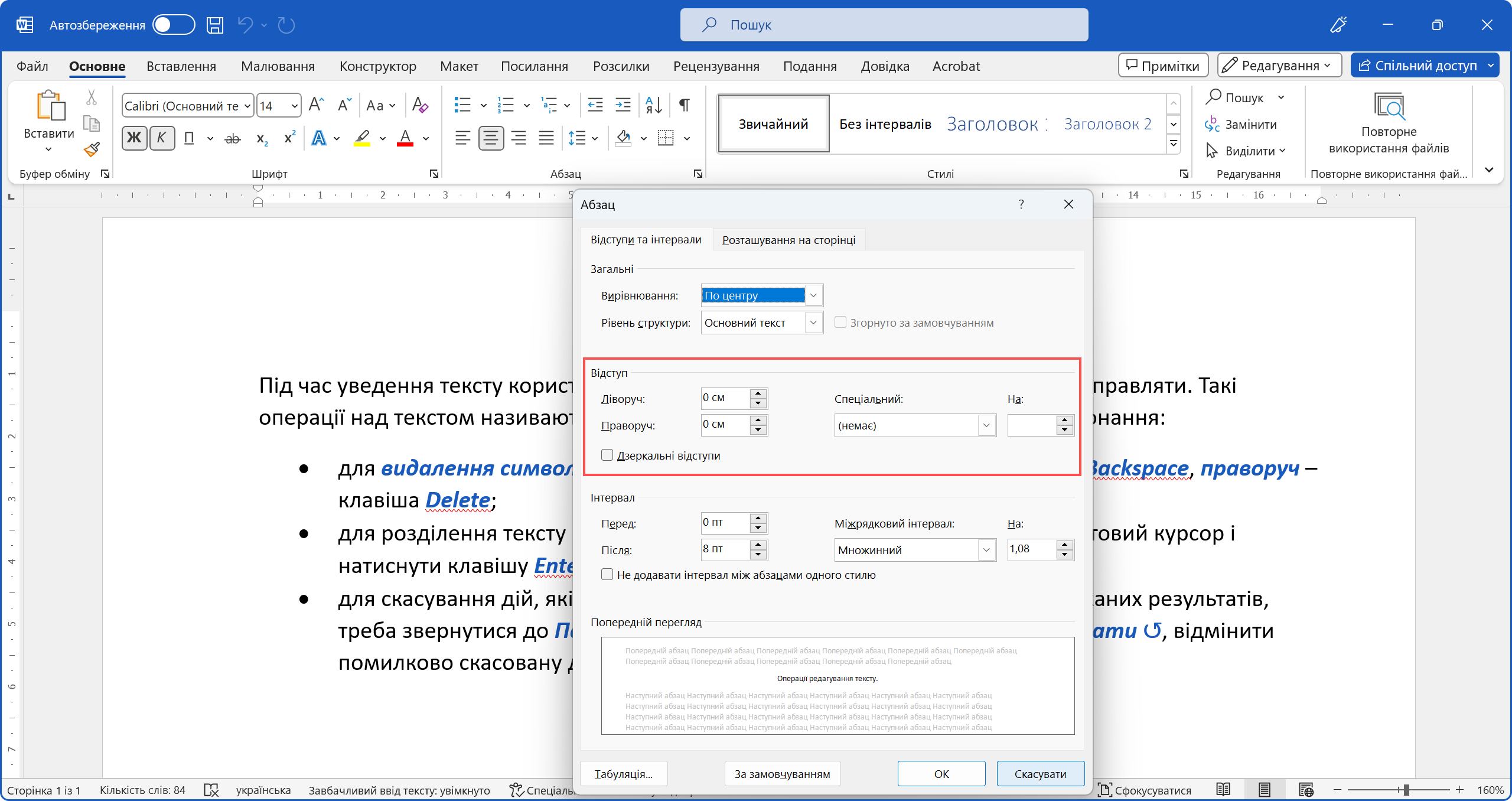Apply subscript formatting
The image size is (1512, 801).
pyautogui.click(x=261, y=138)
